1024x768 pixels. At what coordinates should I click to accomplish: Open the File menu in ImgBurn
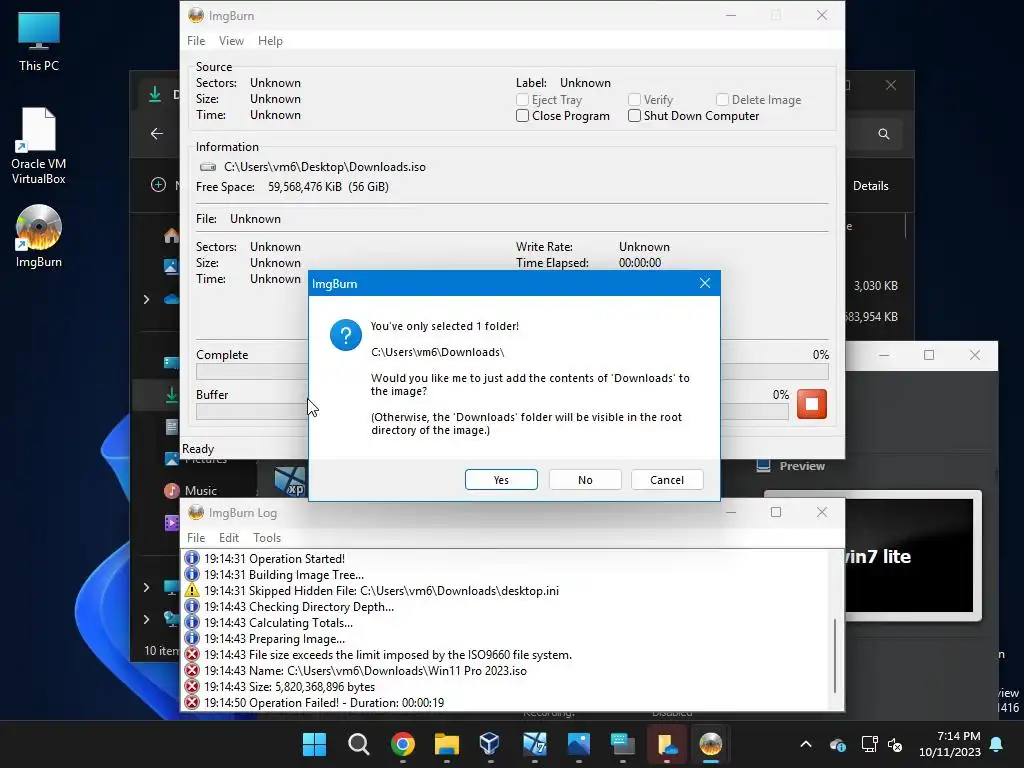(196, 40)
